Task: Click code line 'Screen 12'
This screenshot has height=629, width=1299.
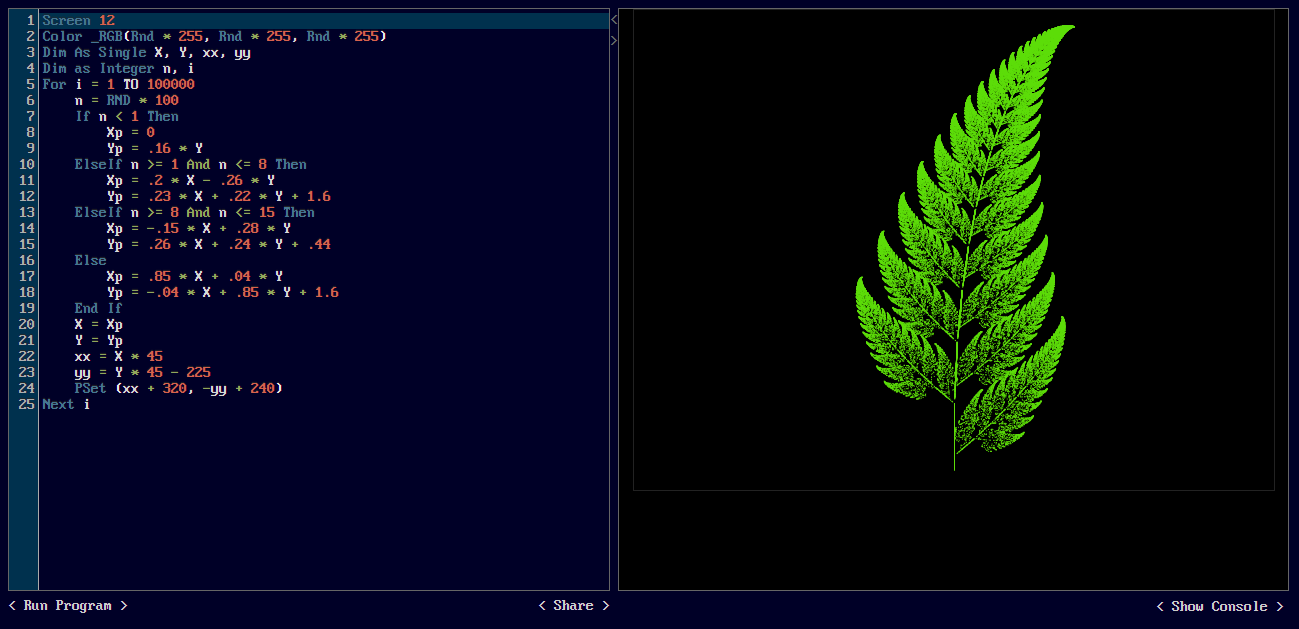Action: click(78, 20)
